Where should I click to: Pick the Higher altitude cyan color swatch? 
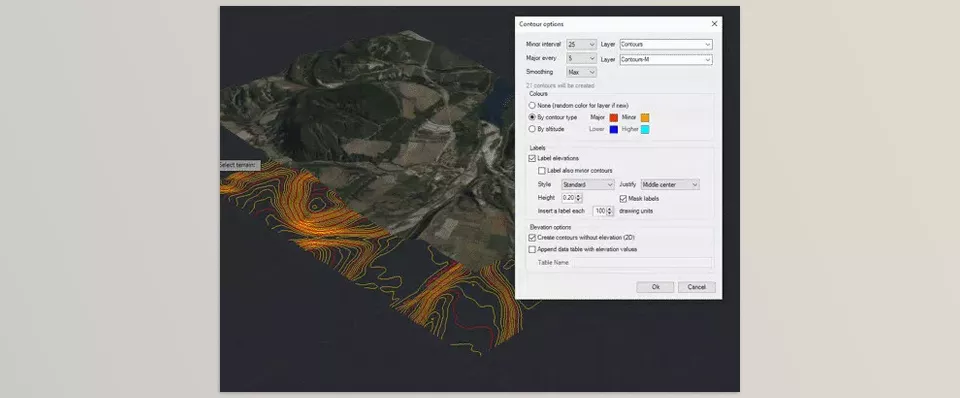click(x=645, y=129)
